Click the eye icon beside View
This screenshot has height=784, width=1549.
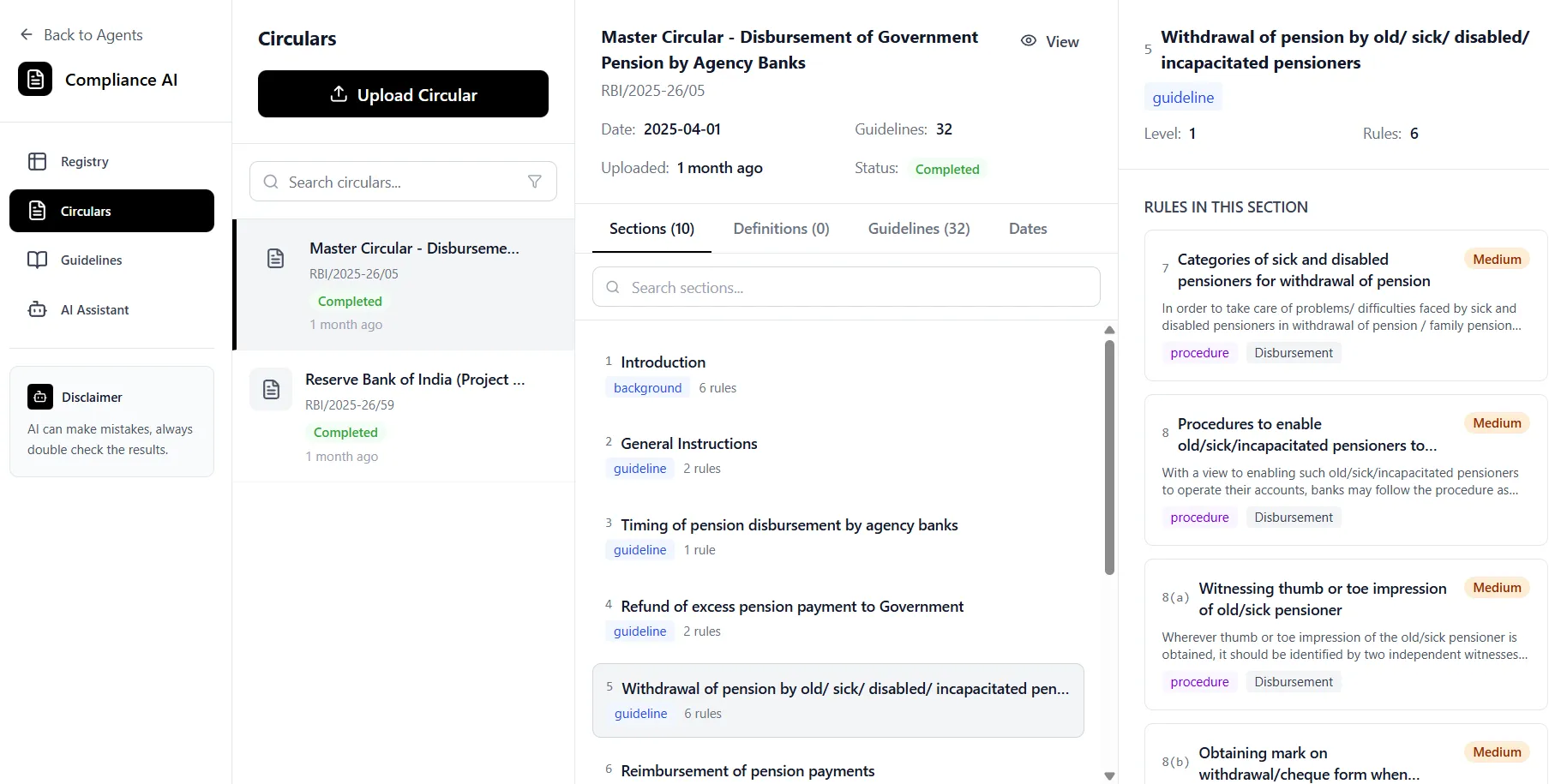click(x=1028, y=41)
